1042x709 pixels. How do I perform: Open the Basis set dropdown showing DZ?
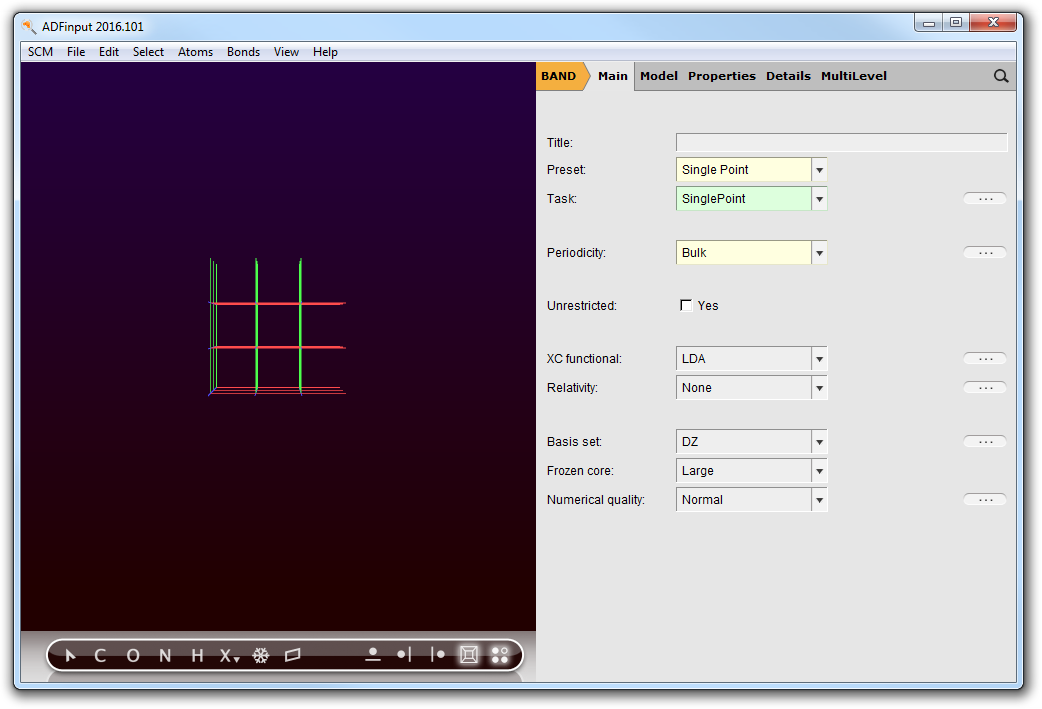tap(751, 442)
